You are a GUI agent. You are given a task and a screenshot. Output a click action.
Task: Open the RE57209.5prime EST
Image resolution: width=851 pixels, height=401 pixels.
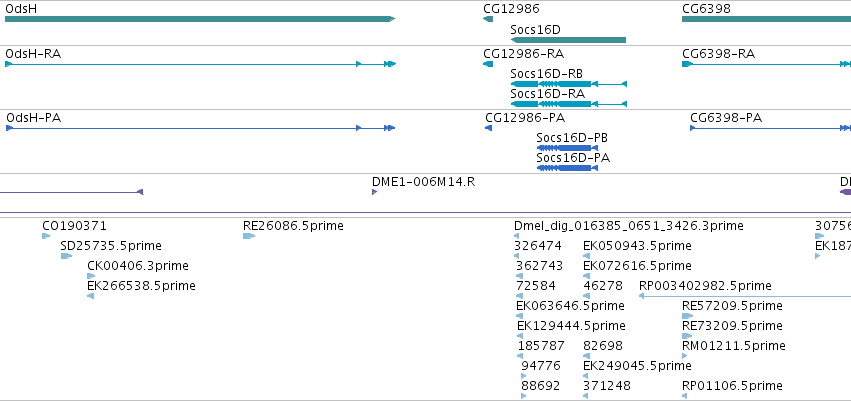coord(688,316)
